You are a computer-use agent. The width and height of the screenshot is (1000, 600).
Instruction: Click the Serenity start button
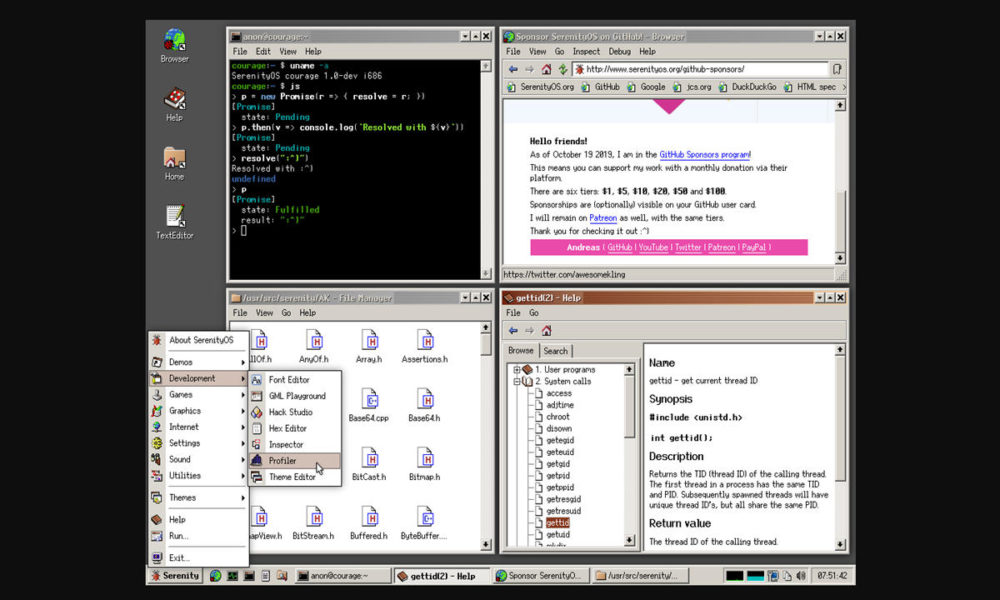[x=175, y=575]
